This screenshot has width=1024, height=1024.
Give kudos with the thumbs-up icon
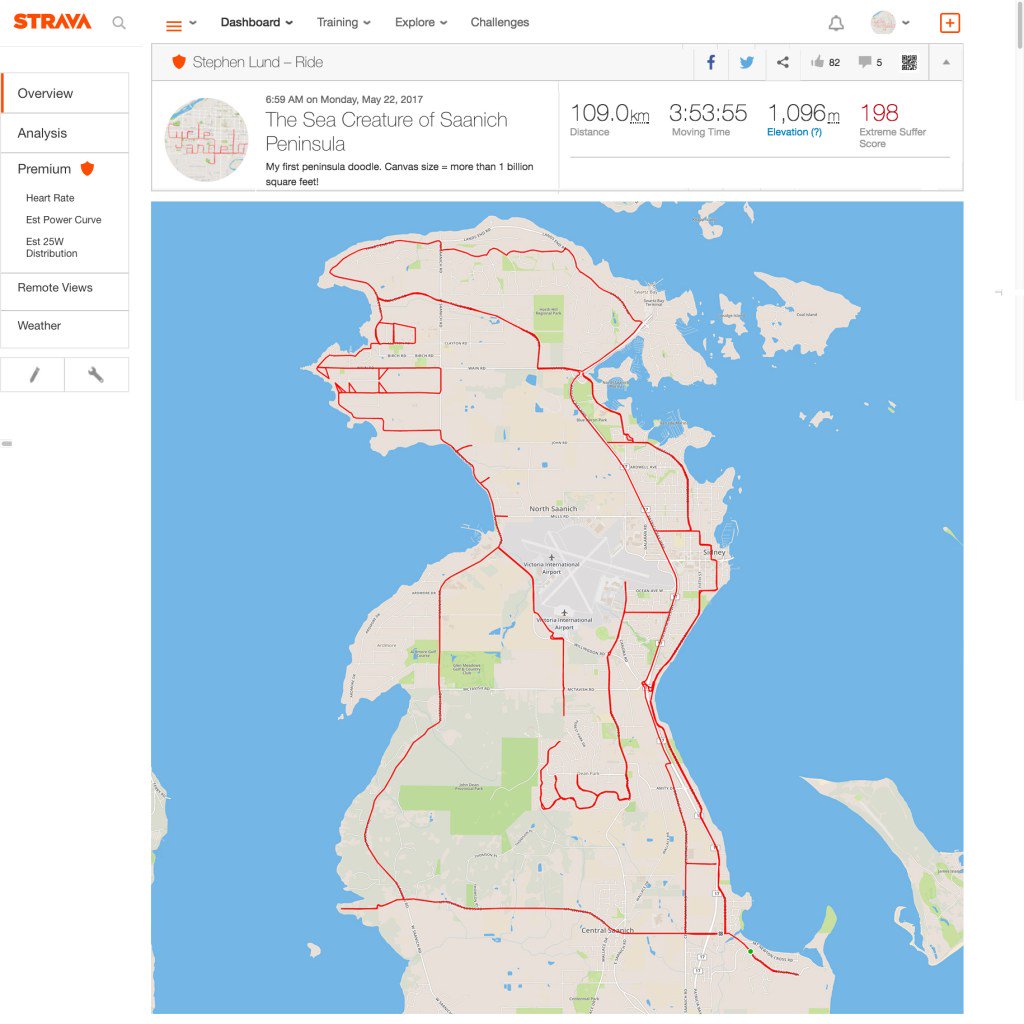coord(817,62)
